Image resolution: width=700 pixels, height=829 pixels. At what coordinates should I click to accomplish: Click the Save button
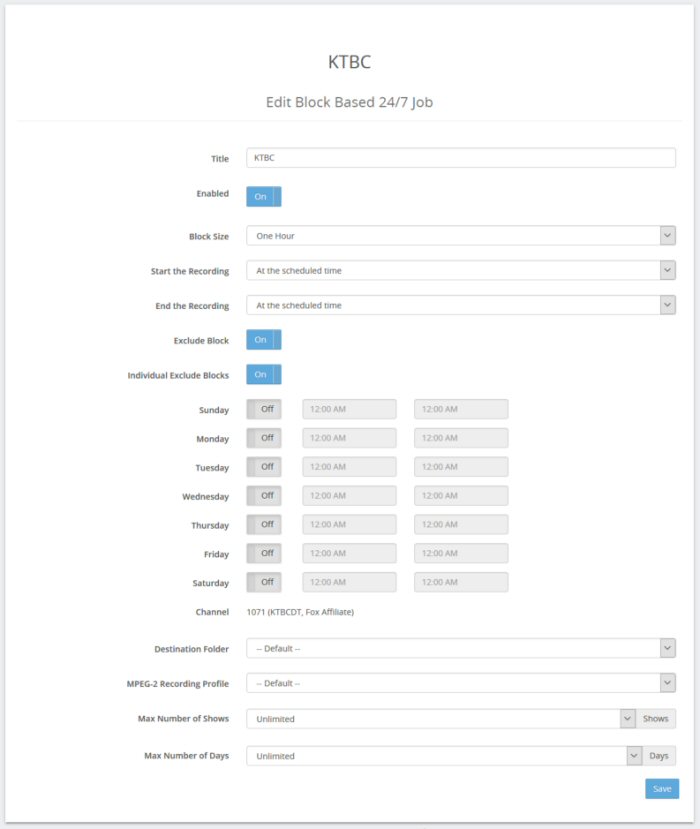point(662,789)
